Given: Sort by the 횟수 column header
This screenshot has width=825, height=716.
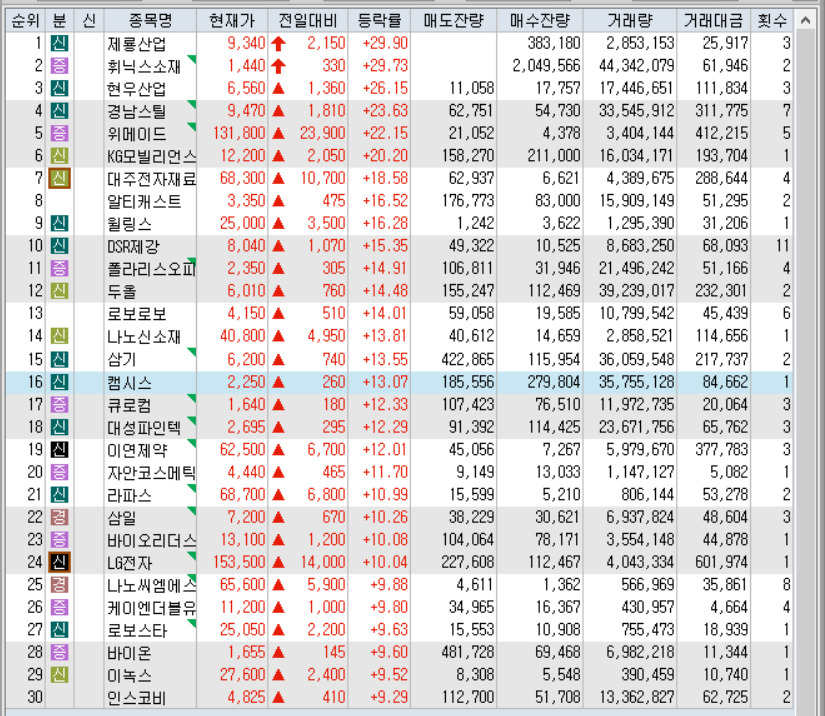Looking at the screenshot, I should [x=772, y=21].
